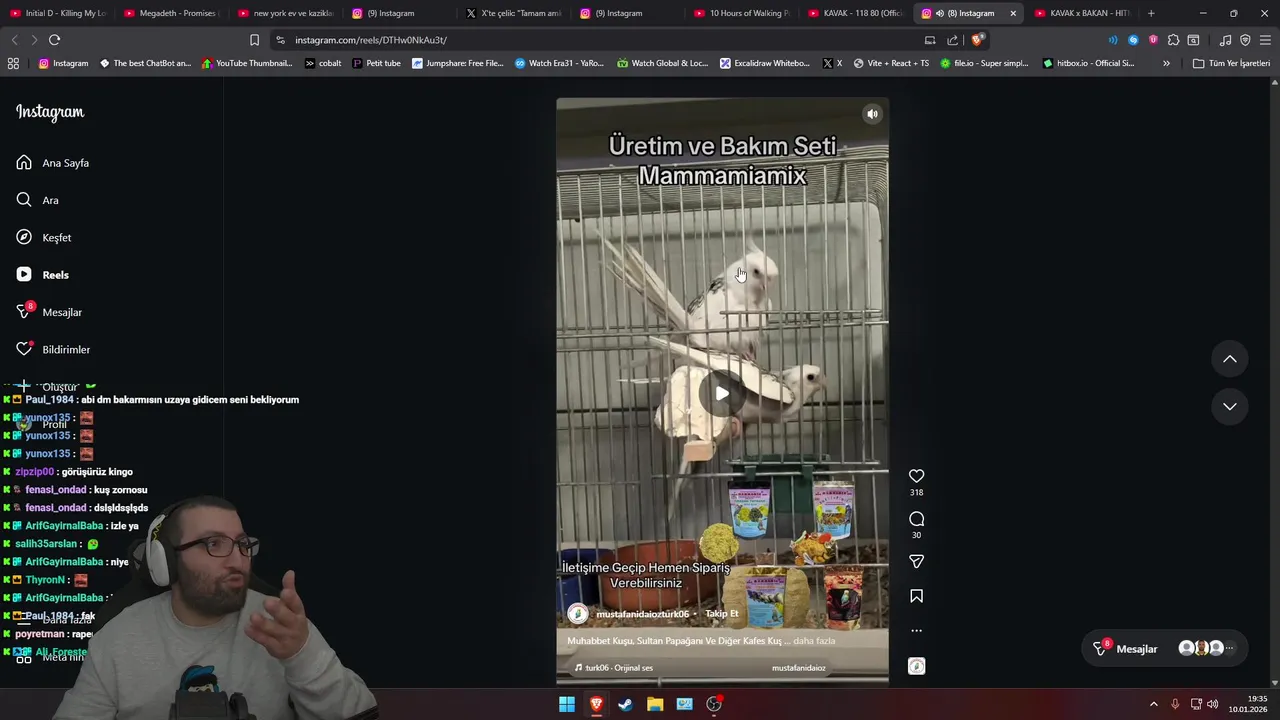Switch to 'KAVAK x BAKAN' YouTube tab
The width and height of the screenshot is (1280, 720).
[x=1083, y=13]
